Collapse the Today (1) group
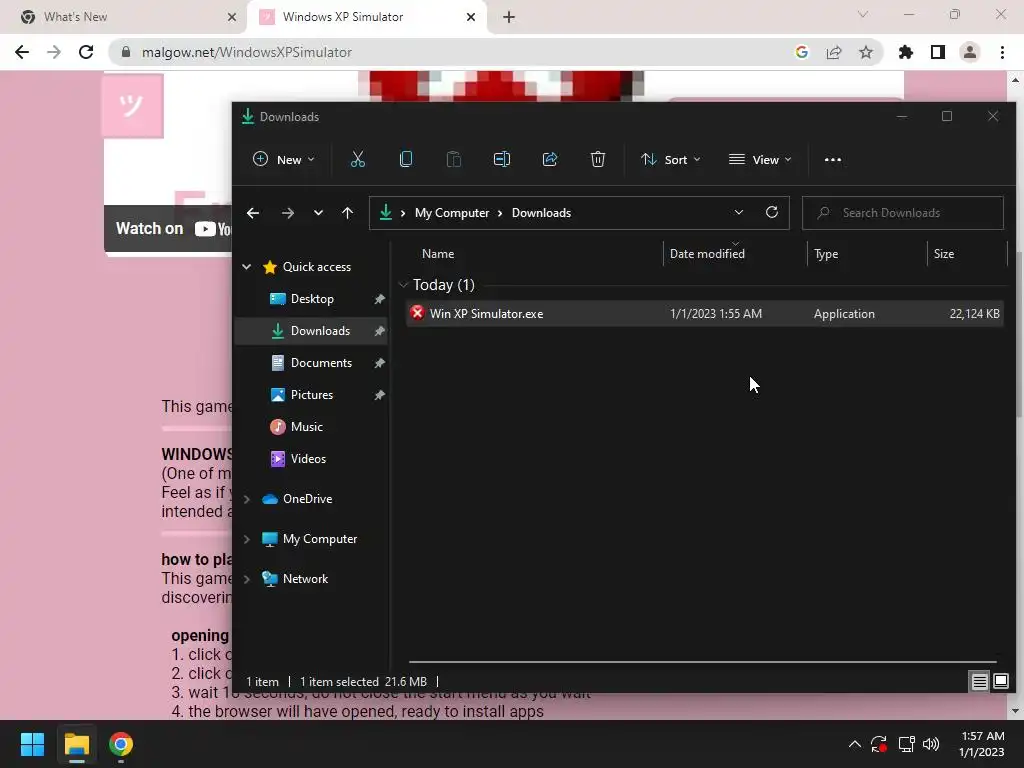1024x768 pixels. click(403, 285)
